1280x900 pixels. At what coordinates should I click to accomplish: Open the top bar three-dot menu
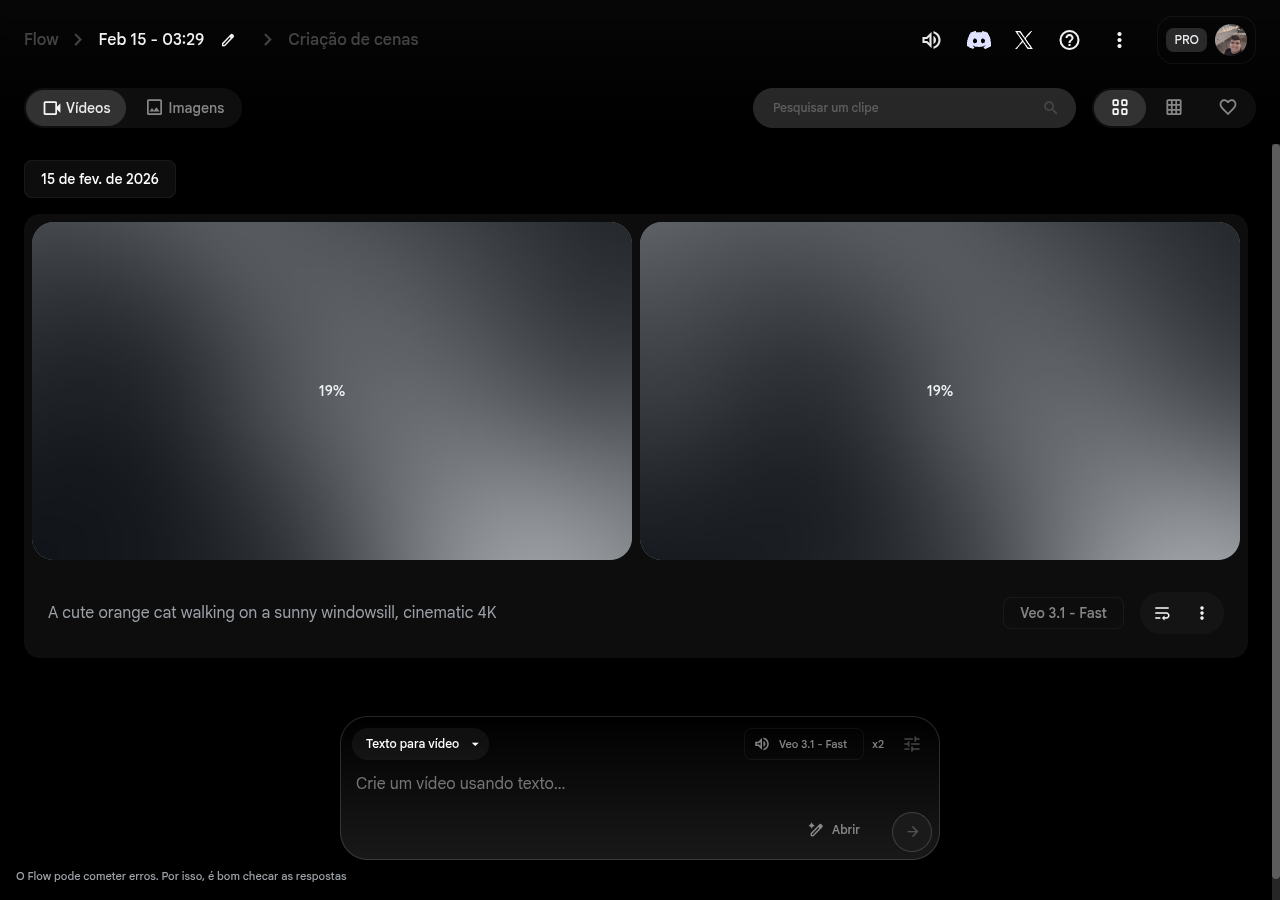tap(1119, 40)
